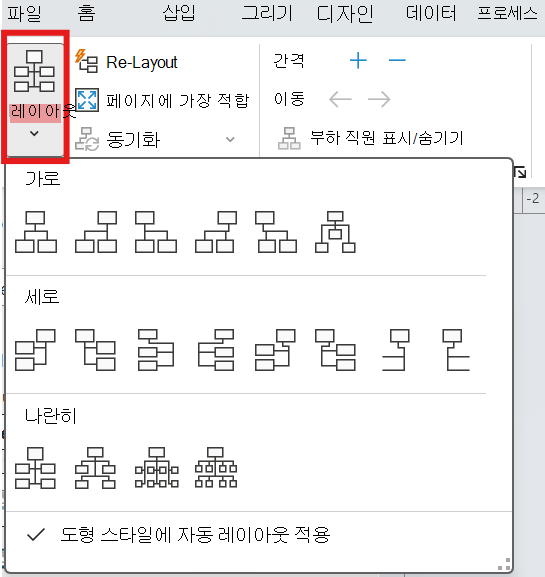Switch to the 디자인 tab
This screenshot has height=577, width=545.
[345, 14]
